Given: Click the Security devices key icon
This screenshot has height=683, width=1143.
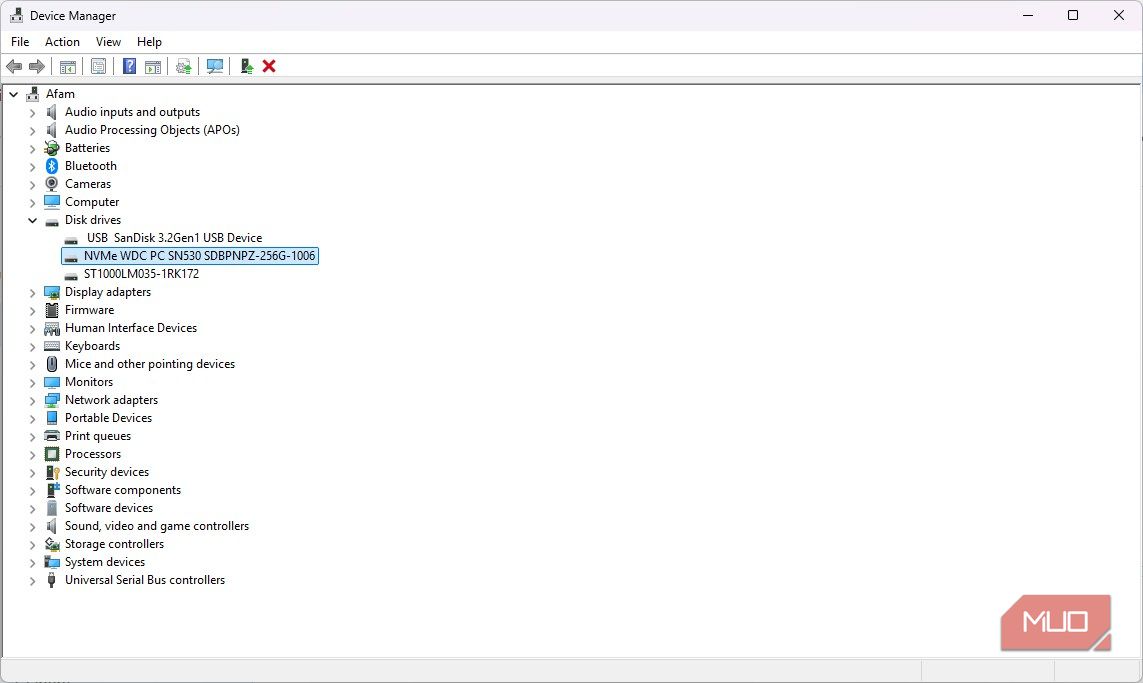Looking at the screenshot, I should tap(52, 472).
